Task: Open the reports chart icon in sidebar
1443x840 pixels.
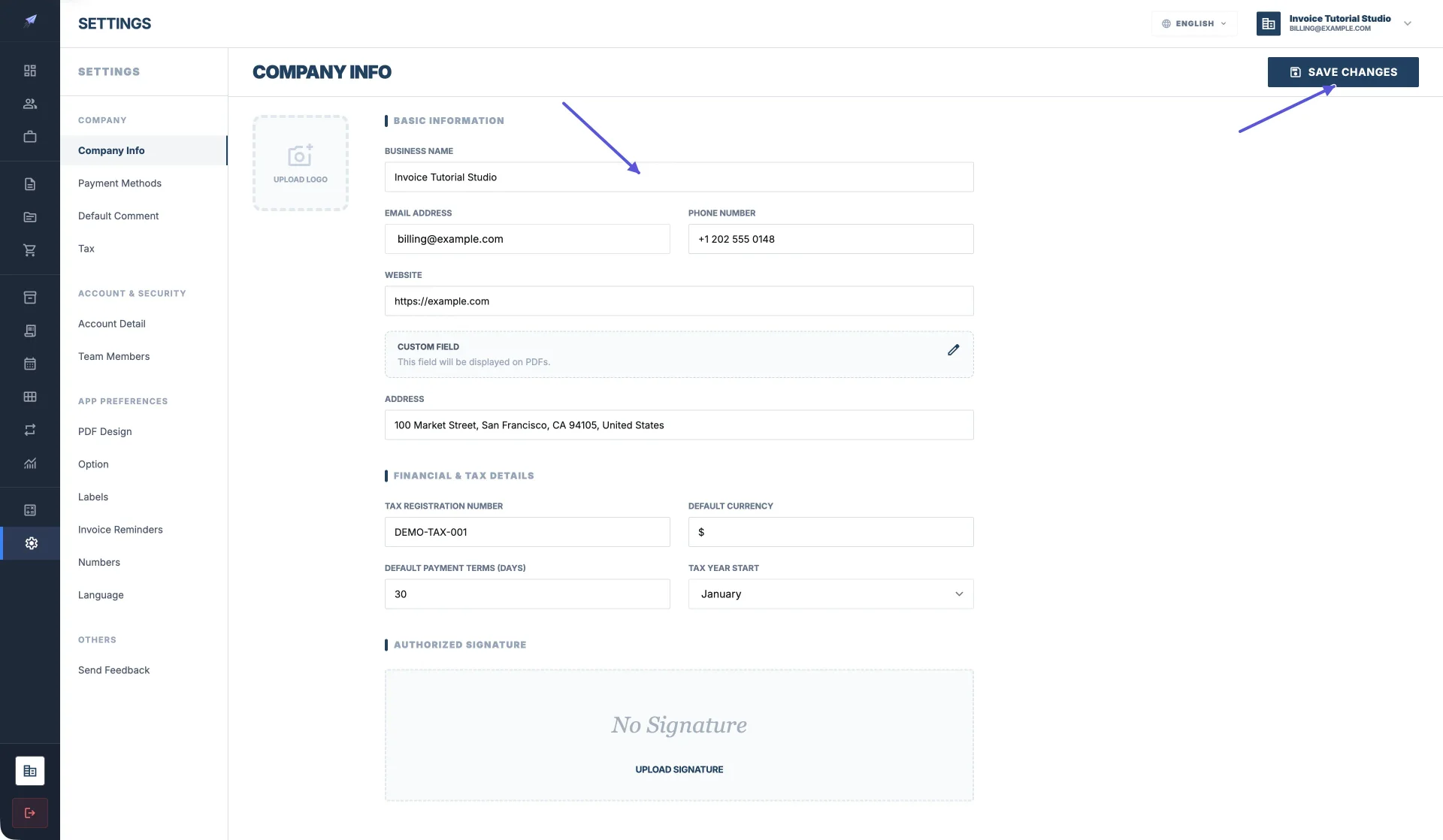Action: coord(30,463)
